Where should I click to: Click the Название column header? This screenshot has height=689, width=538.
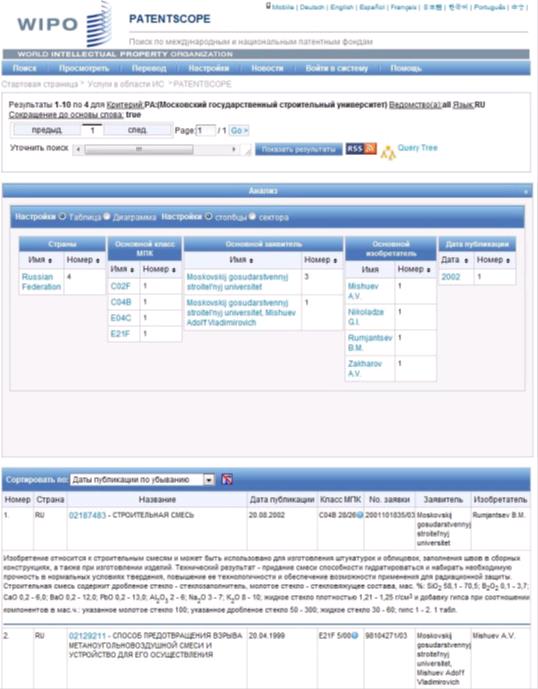pyautogui.click(x=157, y=500)
